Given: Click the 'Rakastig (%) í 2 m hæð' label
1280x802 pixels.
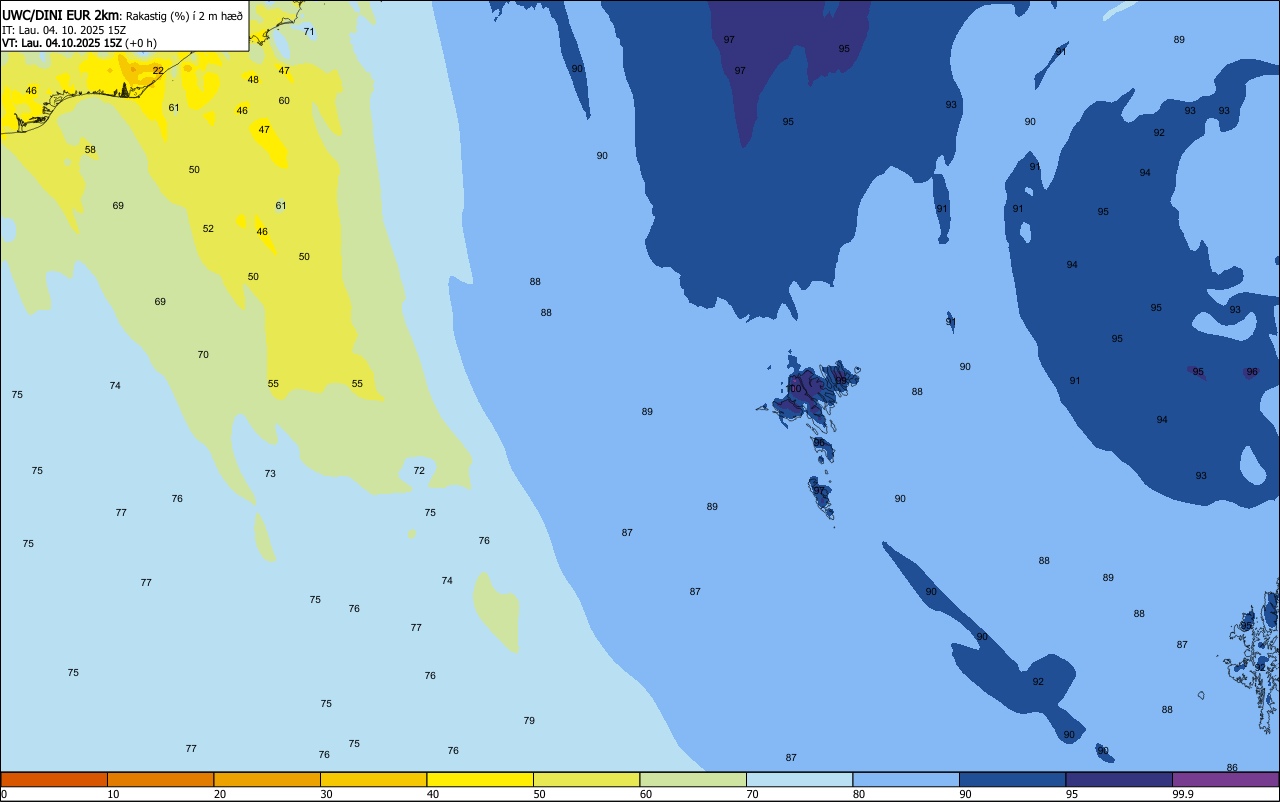Looking at the screenshot, I should click(184, 16).
